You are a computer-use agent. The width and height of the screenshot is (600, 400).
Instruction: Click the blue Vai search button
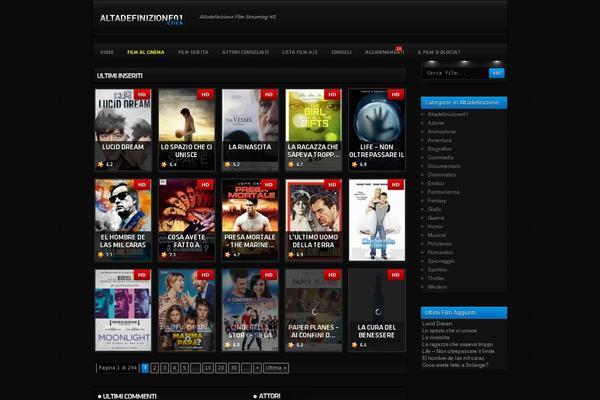pyautogui.click(x=497, y=73)
